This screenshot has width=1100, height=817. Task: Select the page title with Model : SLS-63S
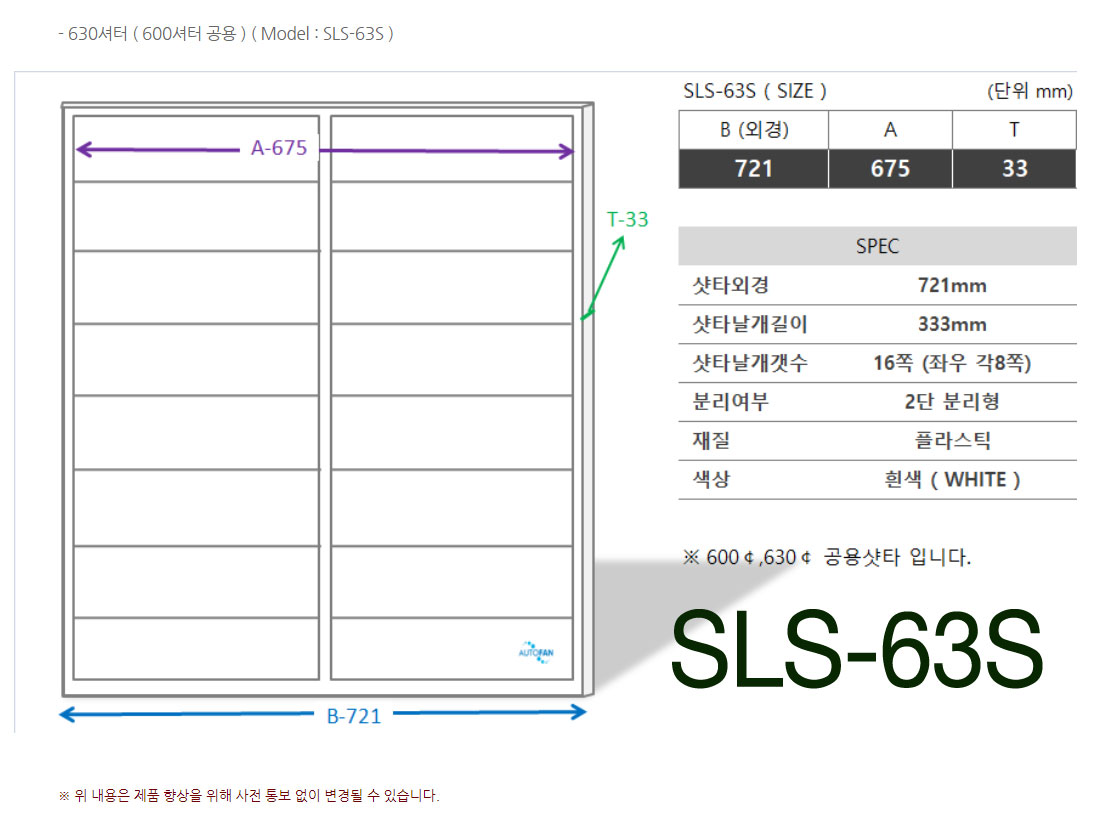tap(226, 33)
